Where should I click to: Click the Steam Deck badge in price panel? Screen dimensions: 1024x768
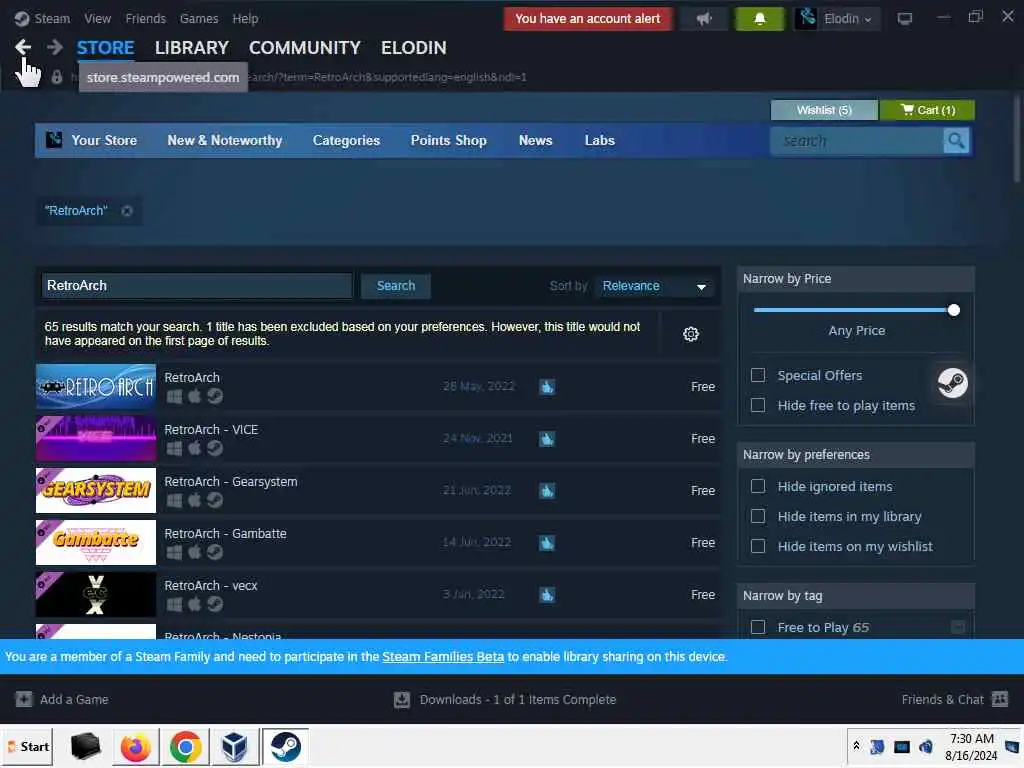953,383
